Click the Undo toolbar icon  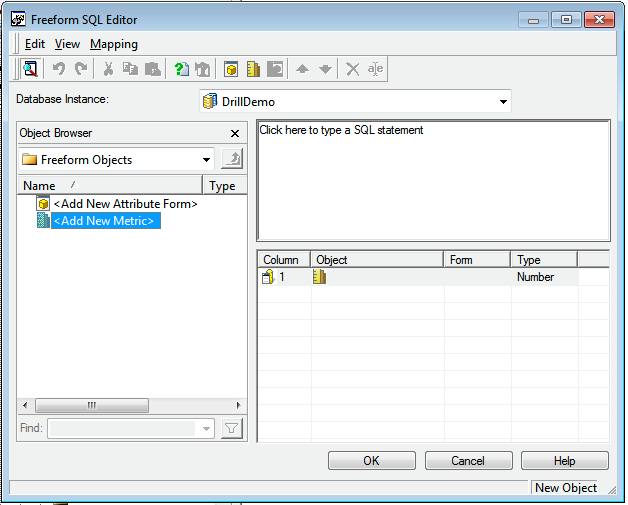point(59,69)
